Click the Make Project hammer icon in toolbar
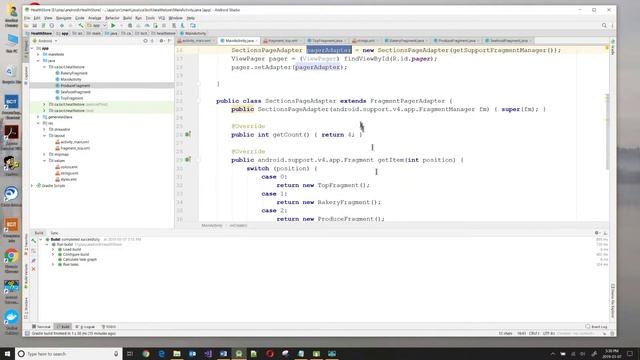The height and width of the screenshot is (360, 640). (81, 25)
